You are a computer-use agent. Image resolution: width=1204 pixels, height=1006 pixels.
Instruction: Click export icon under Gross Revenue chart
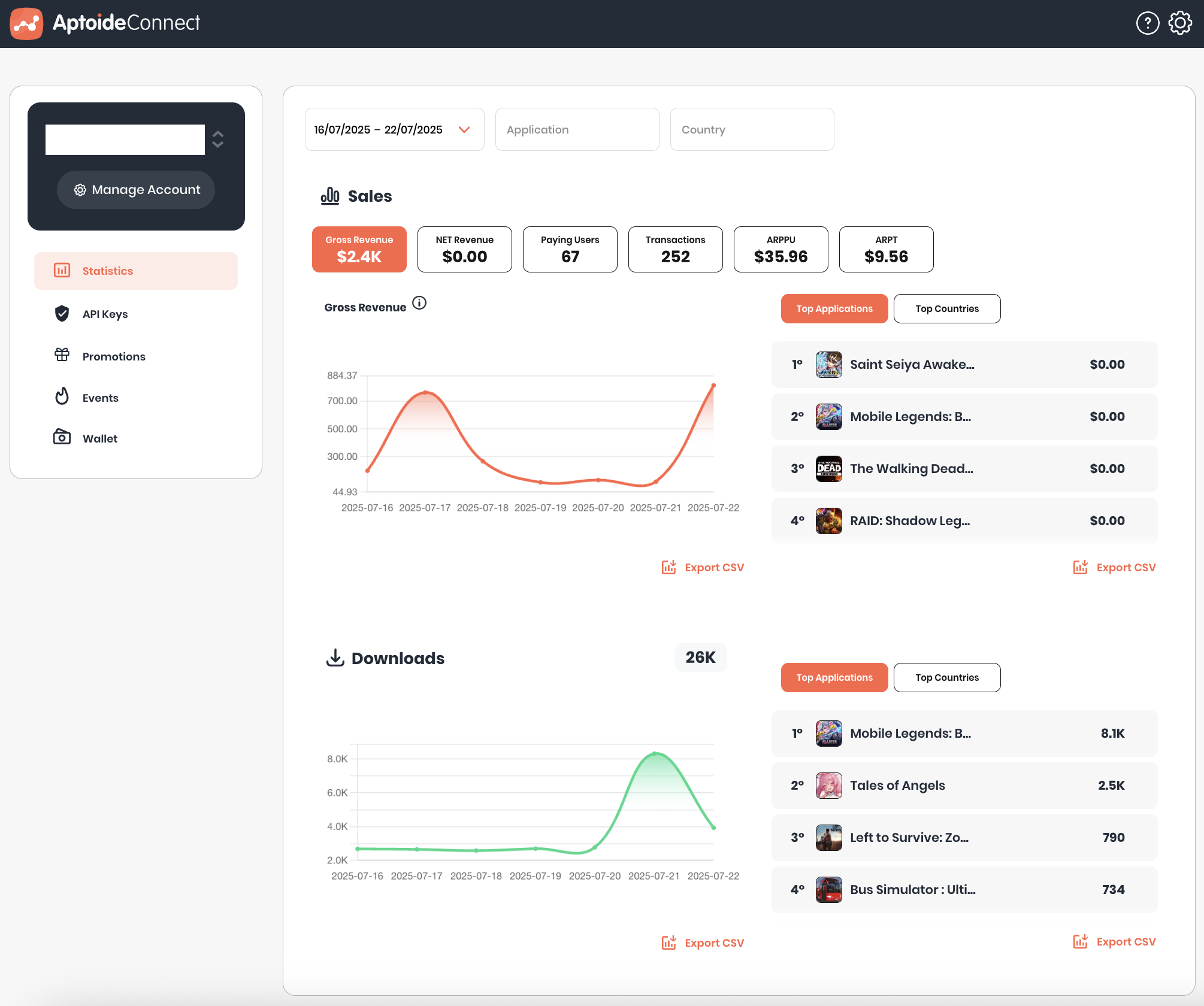(669, 567)
